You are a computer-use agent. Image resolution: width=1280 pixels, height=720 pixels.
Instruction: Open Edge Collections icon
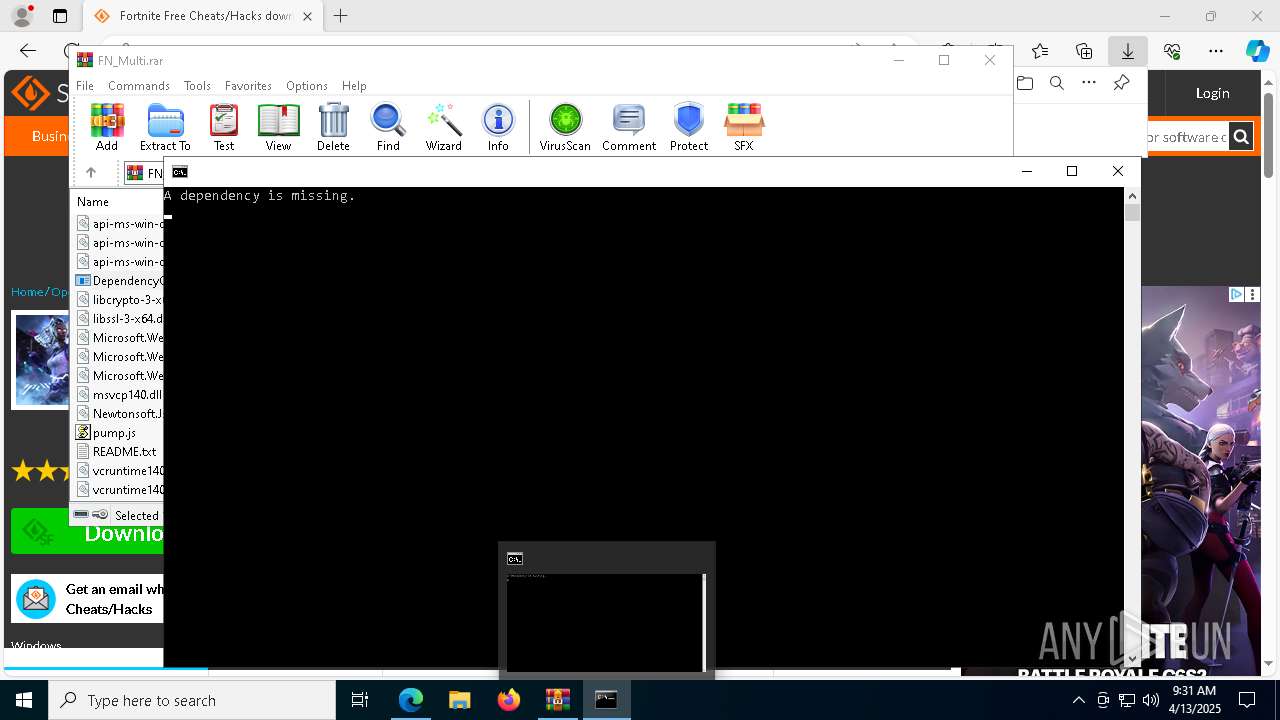click(1084, 51)
